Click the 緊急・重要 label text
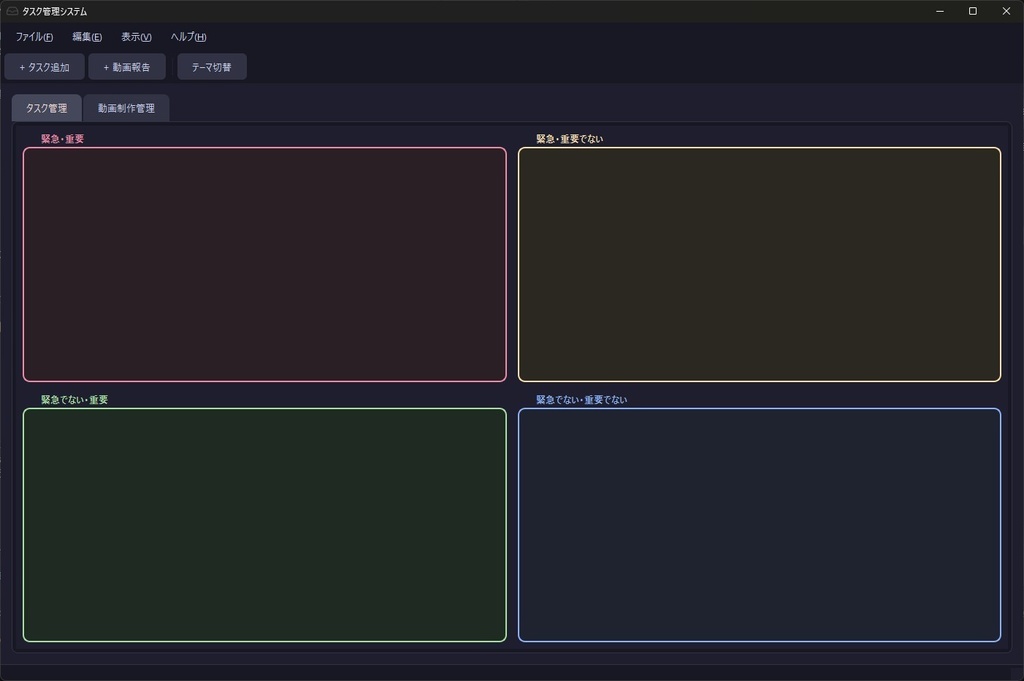Screen dimensions: 1024x681 tap(63, 139)
